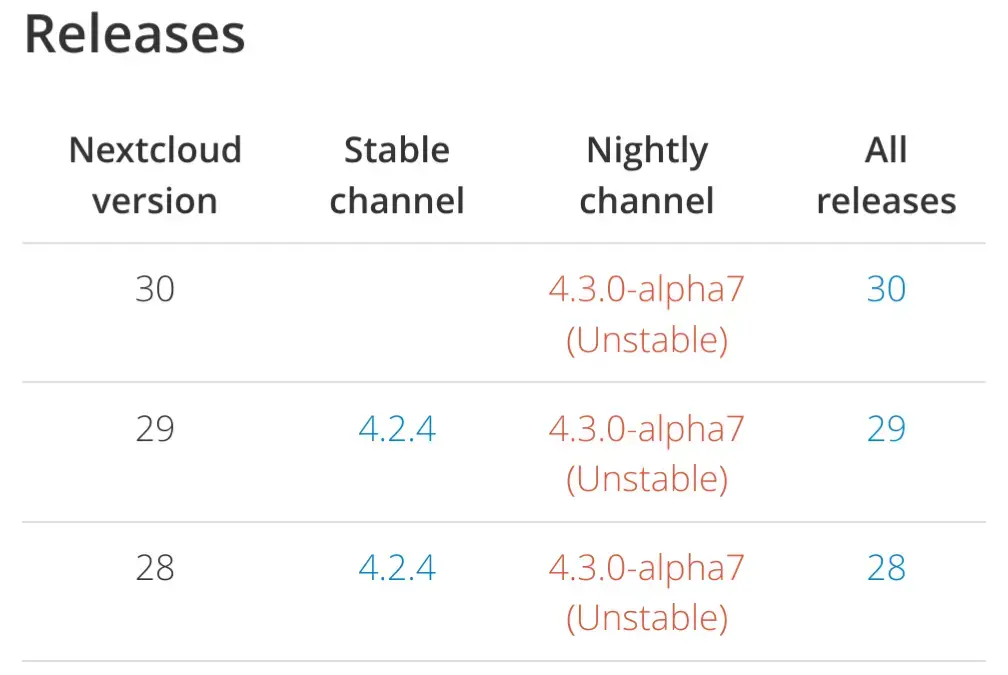Open nightly 4.3.0-alpha7 for Nextcloud 29

coord(647,428)
